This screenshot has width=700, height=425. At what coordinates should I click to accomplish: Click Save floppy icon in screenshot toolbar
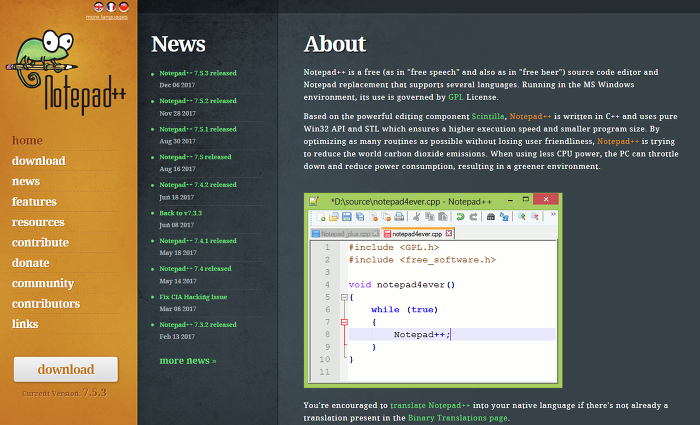click(346, 217)
